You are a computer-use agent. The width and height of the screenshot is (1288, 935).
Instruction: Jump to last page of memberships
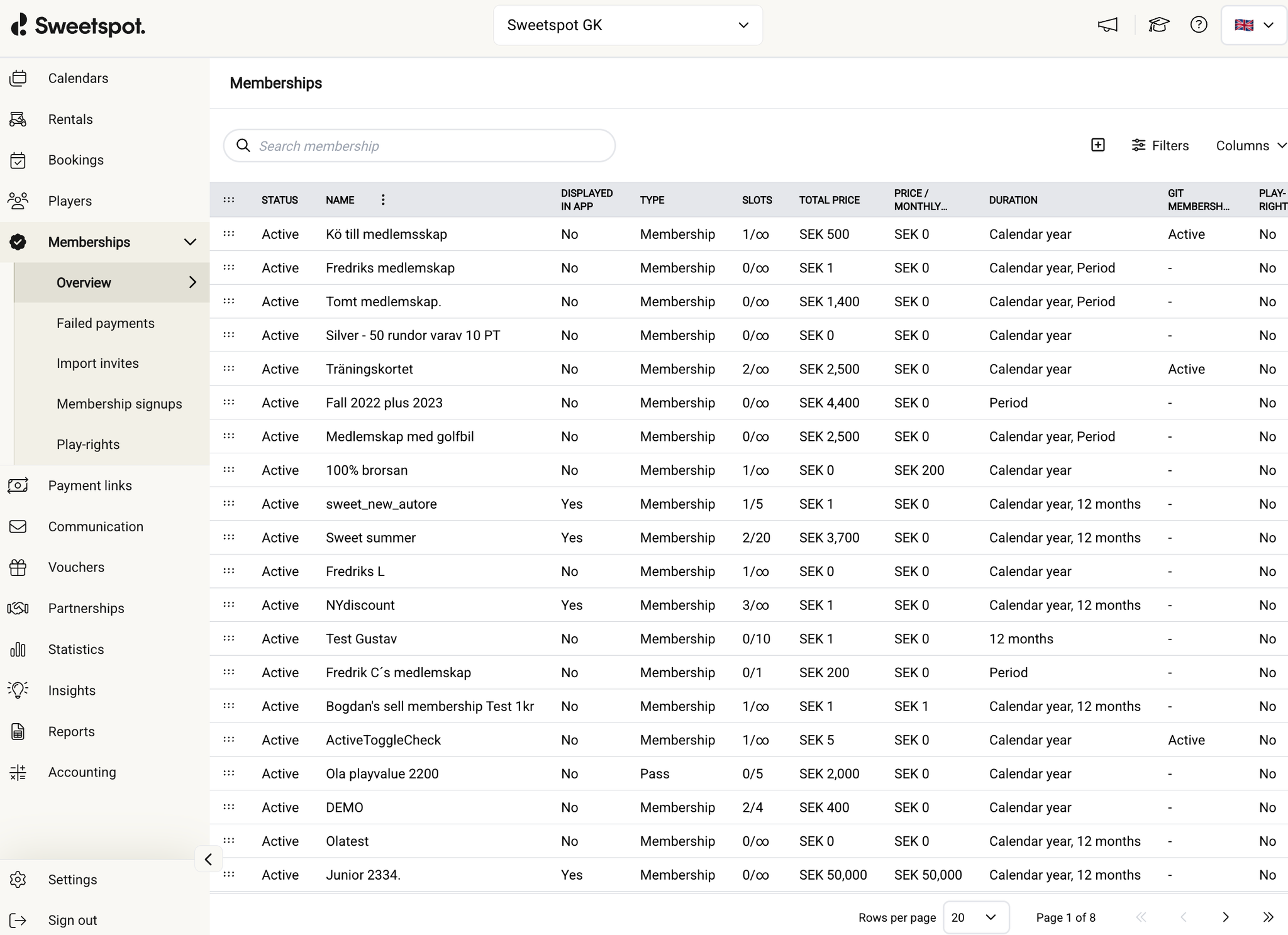(1268, 917)
